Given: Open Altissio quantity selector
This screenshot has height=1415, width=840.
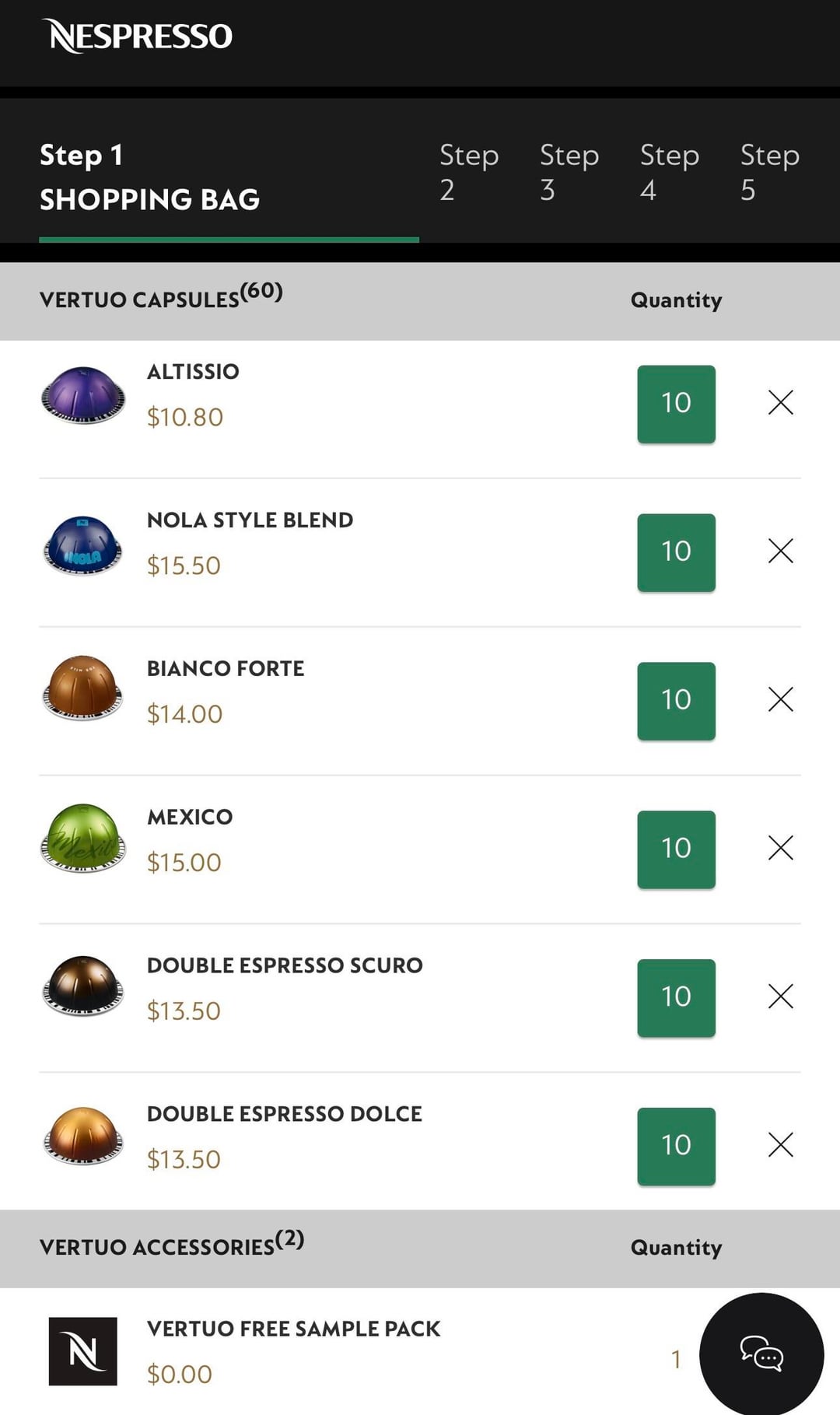Looking at the screenshot, I should (x=676, y=404).
